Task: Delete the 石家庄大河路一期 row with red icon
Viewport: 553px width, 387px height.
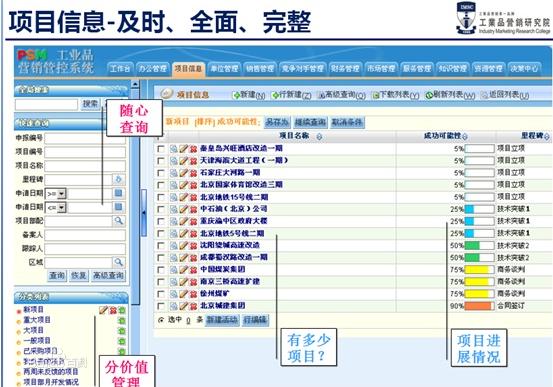Action: [193, 173]
